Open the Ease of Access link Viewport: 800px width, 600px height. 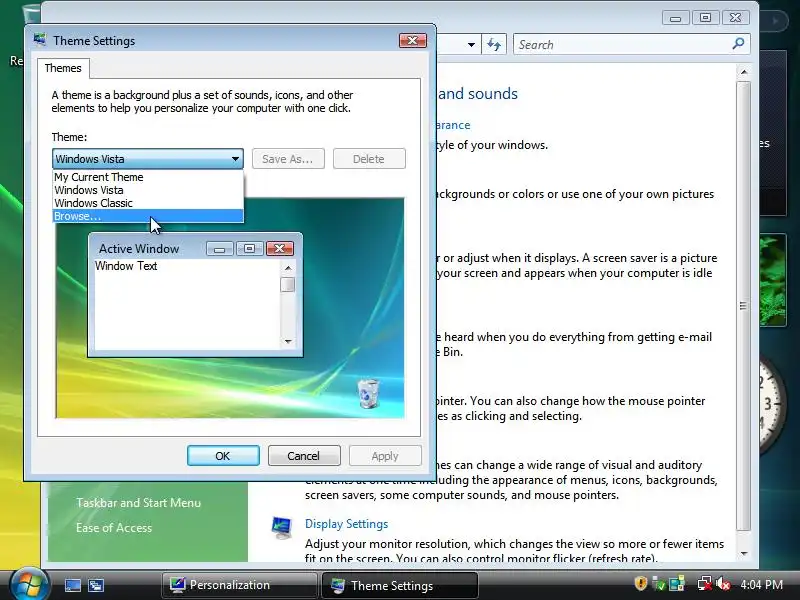(114, 528)
